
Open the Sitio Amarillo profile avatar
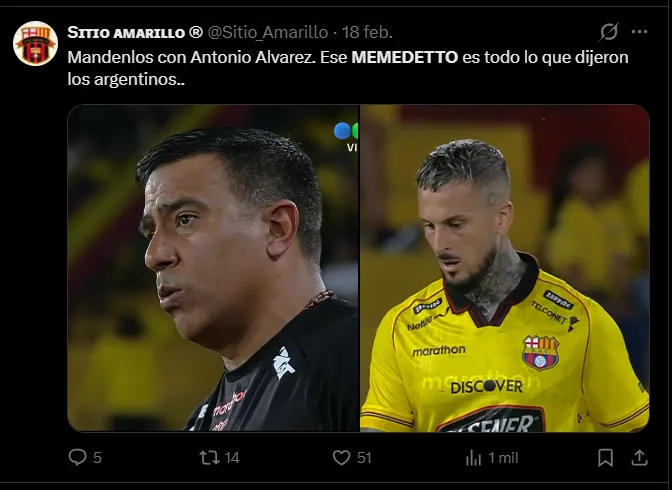35,43
